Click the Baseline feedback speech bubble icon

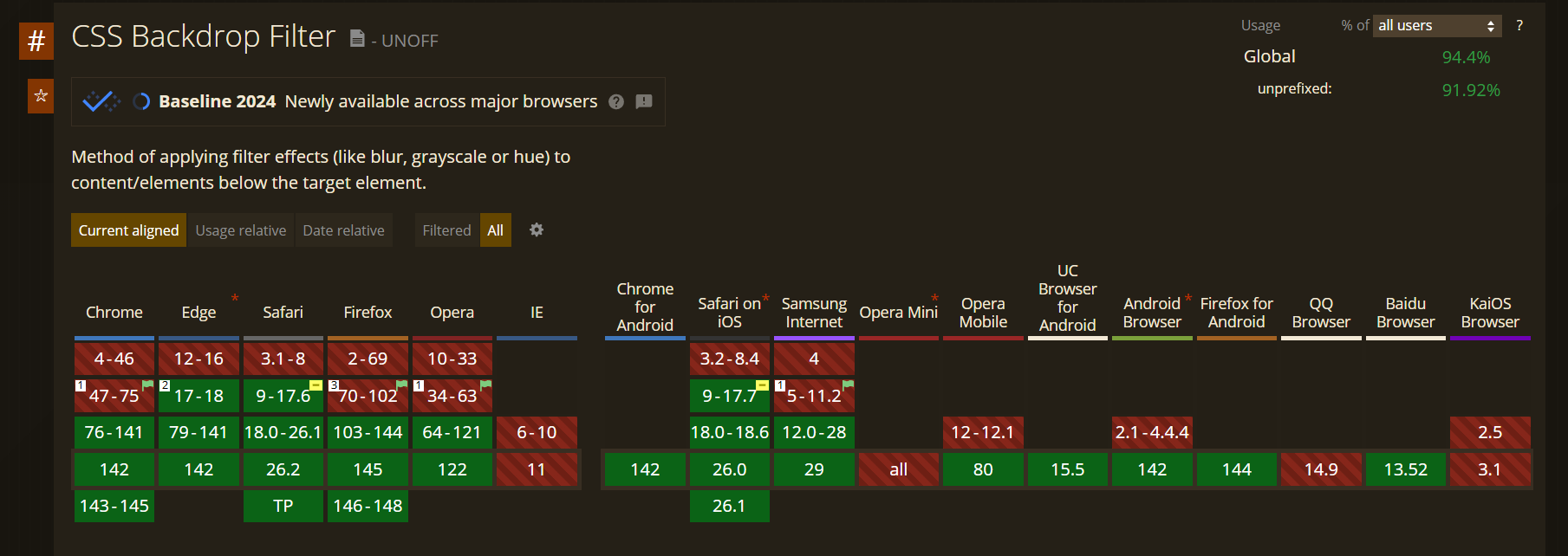coord(644,101)
